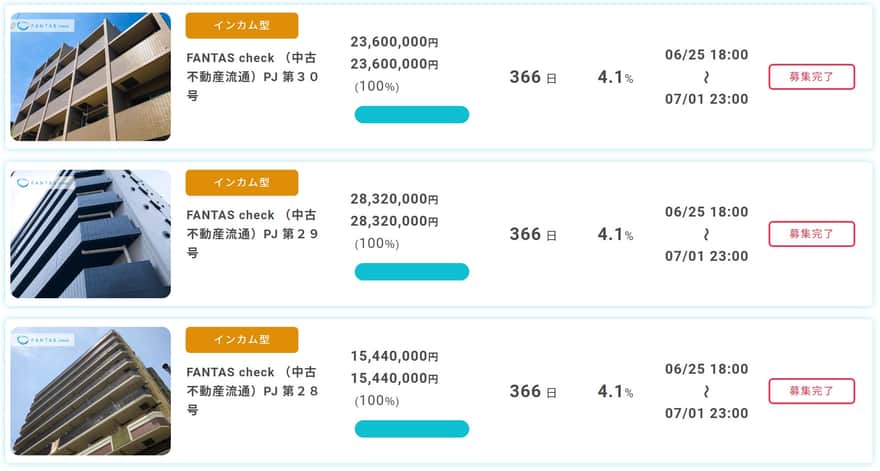Click the 募集完了 button for PJ 第30号
This screenshot has height=471, width=880.
(812, 77)
